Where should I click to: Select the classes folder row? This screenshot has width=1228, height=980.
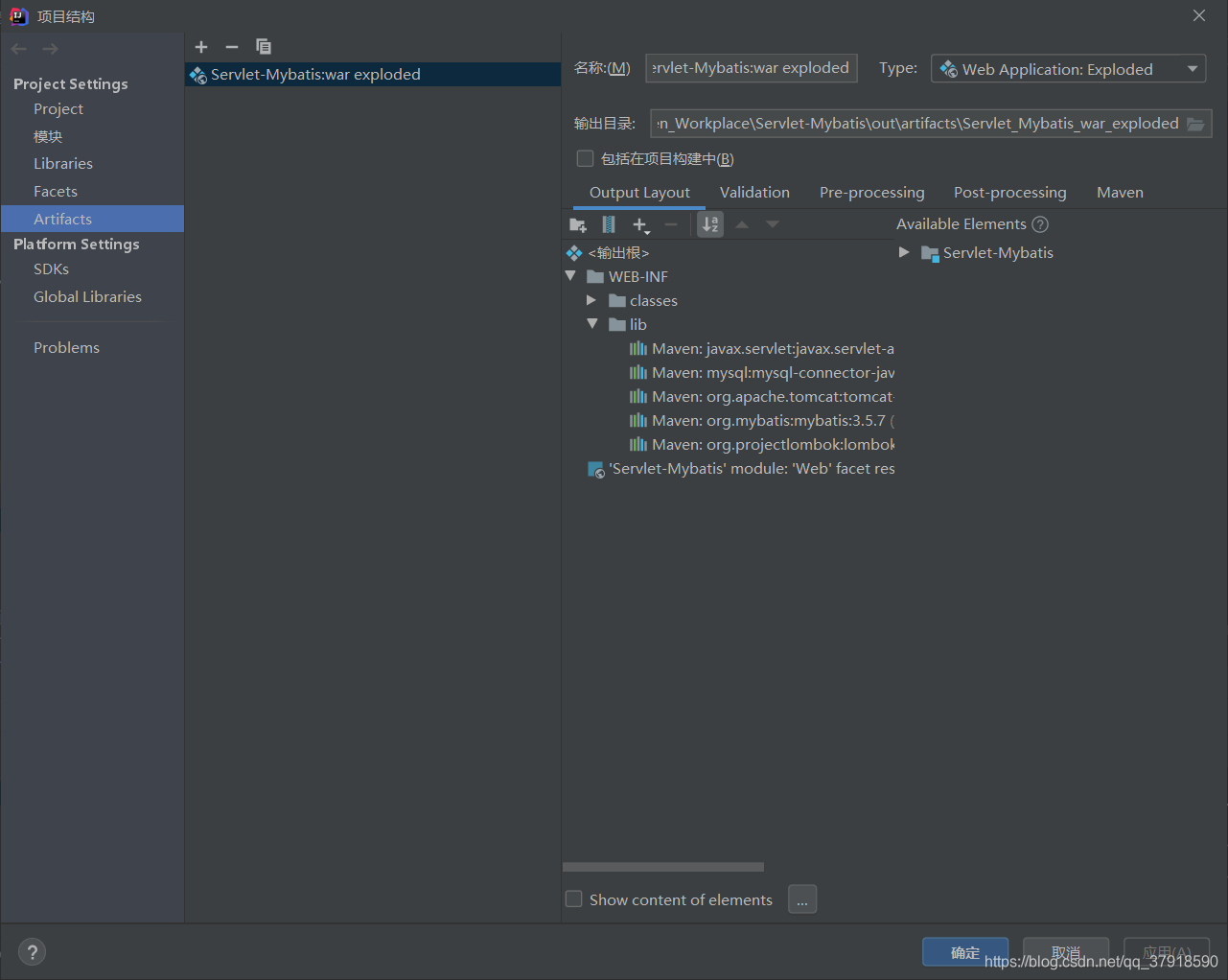click(x=643, y=301)
